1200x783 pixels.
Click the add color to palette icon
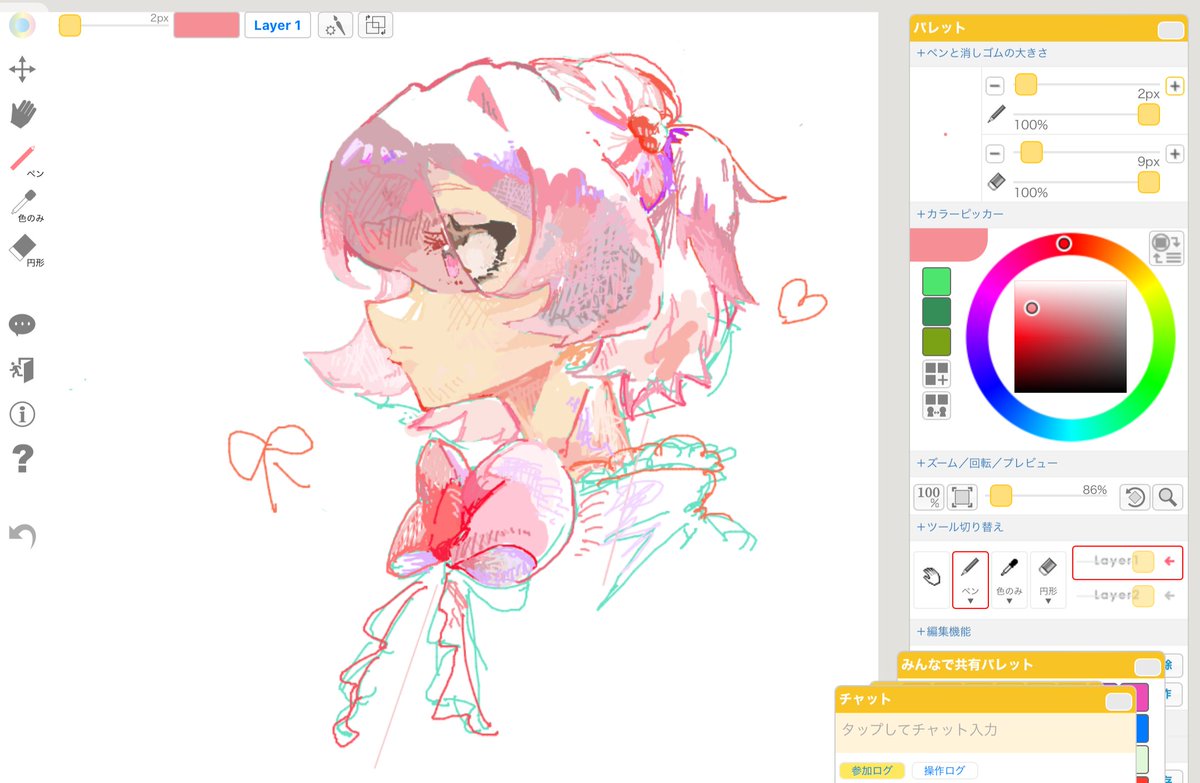coord(937,375)
